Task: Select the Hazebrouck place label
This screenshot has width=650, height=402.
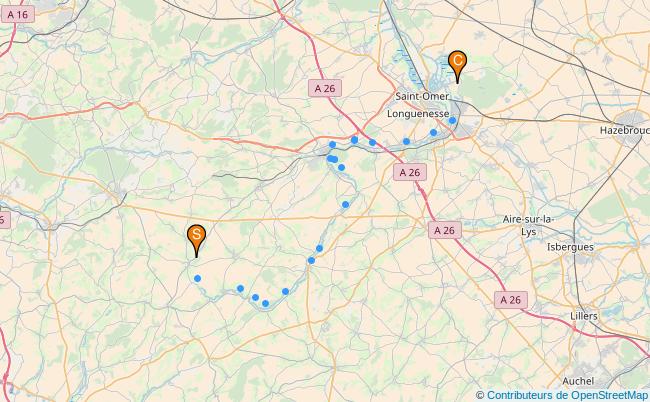Action: coord(625,130)
